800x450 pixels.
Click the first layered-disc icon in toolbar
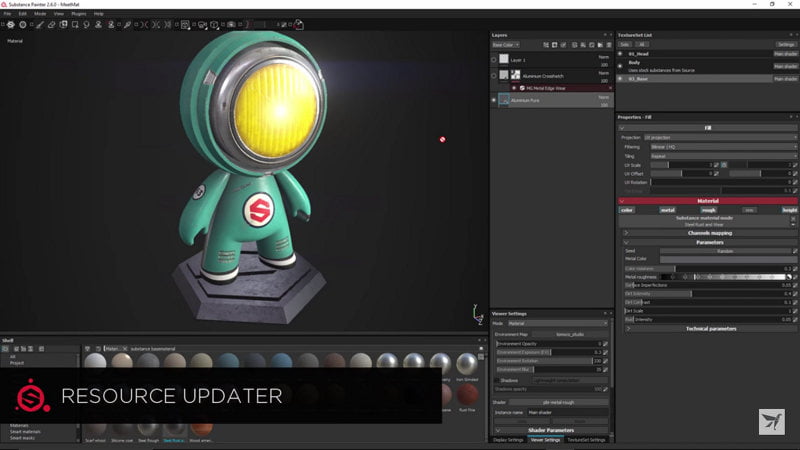(x=11, y=24)
